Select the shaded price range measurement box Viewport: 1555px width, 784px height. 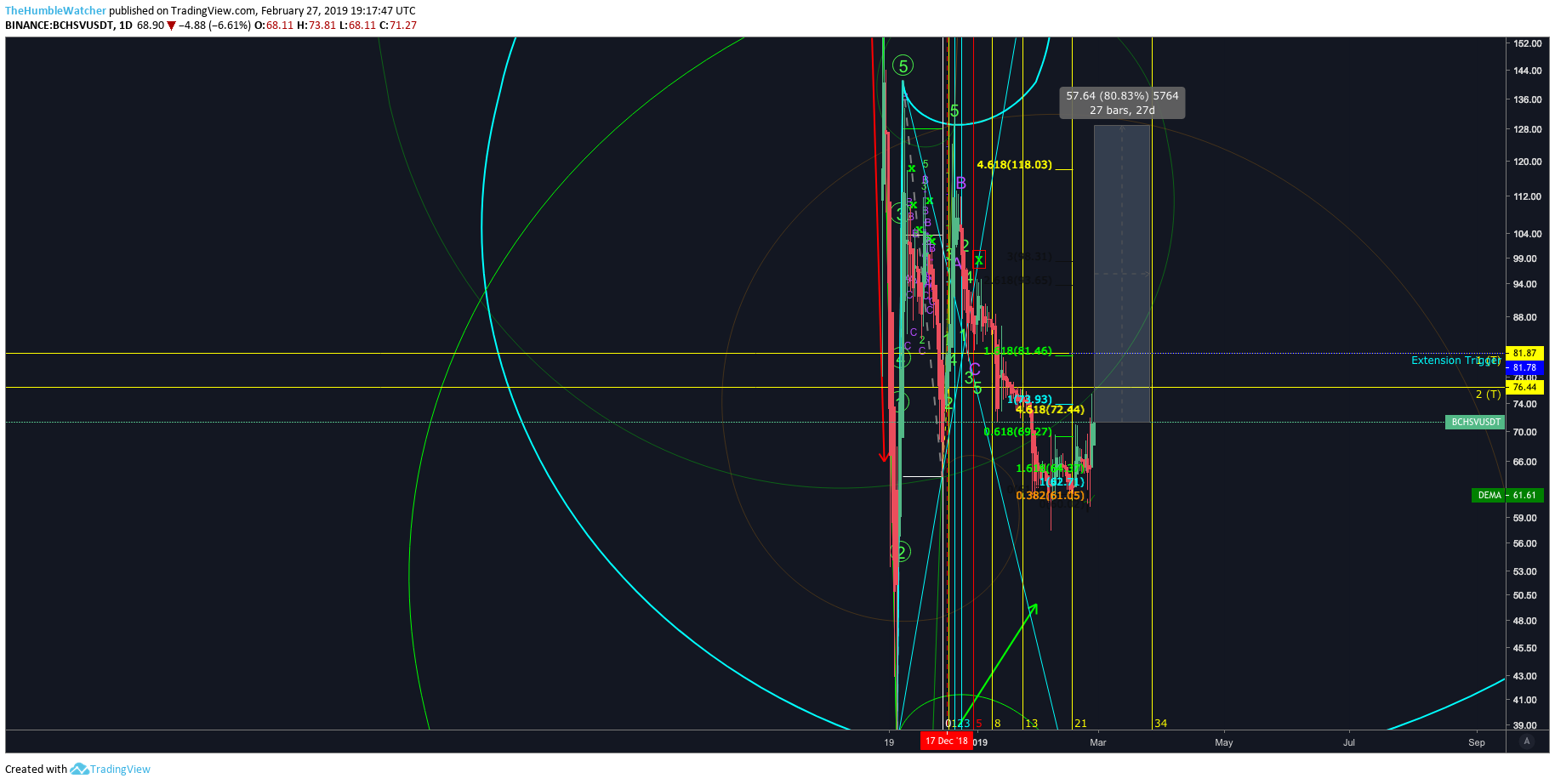coord(1122,274)
